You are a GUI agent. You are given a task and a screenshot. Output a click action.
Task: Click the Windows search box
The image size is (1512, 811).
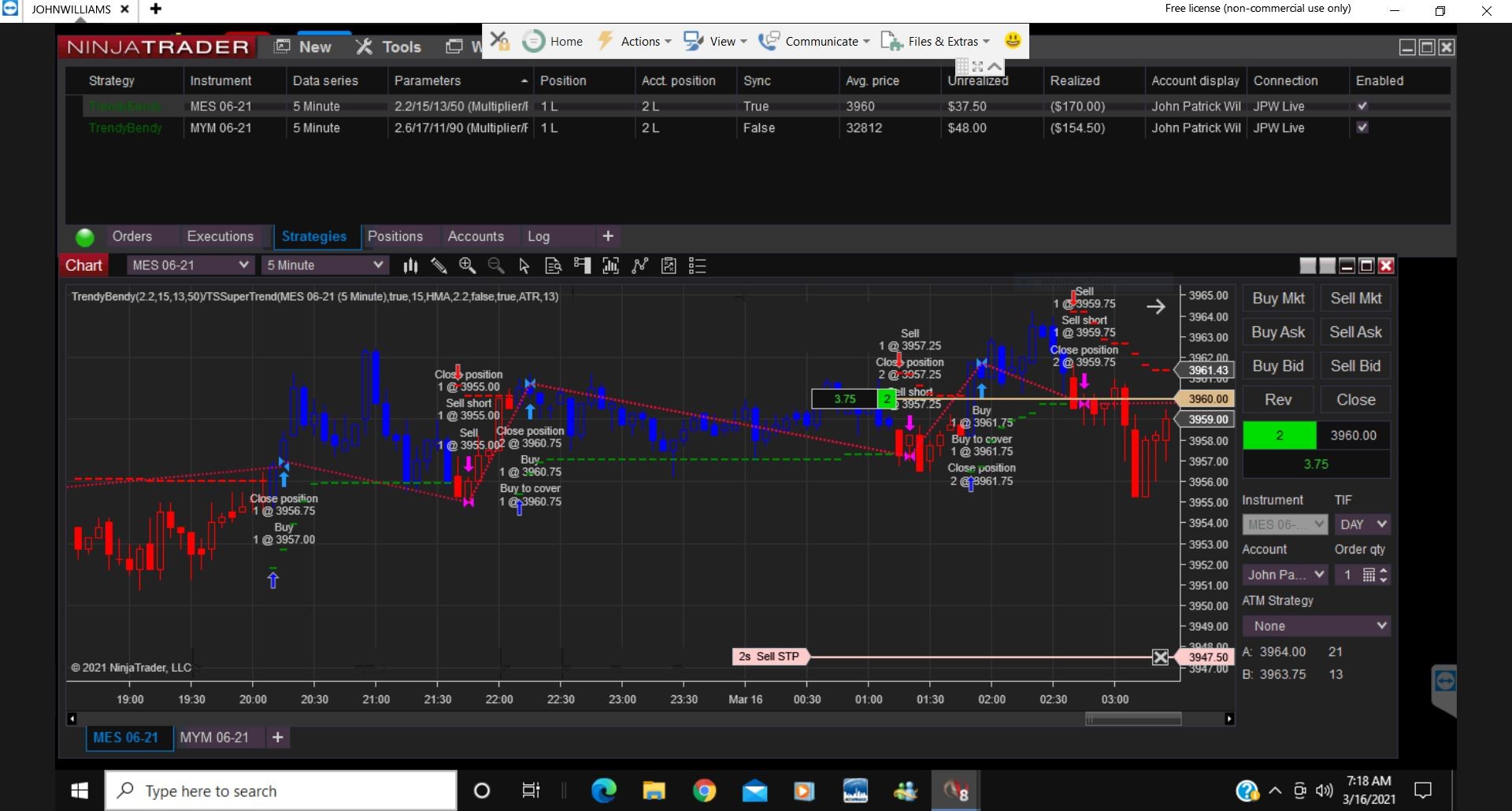[x=281, y=791]
